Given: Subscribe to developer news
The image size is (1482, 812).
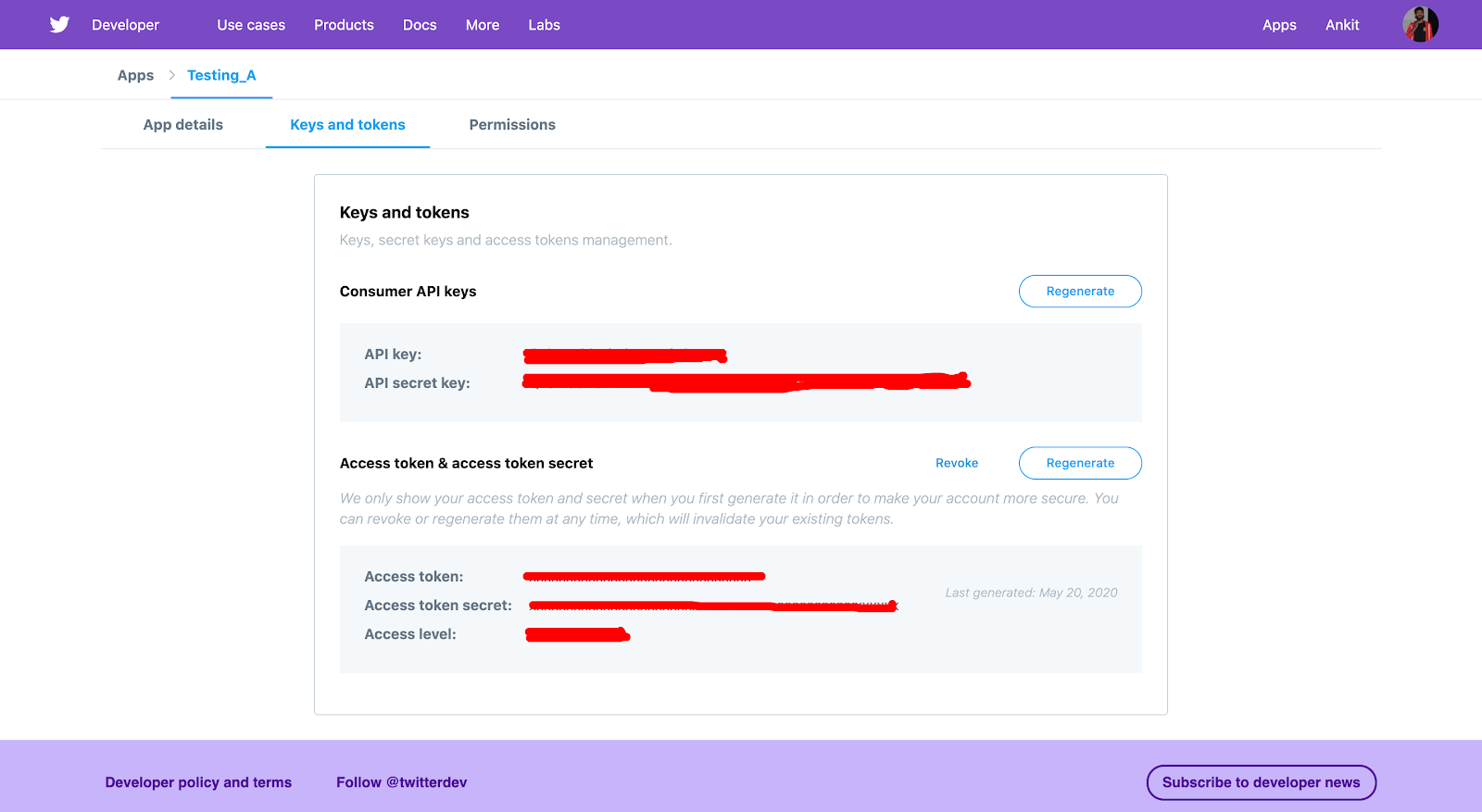Looking at the screenshot, I should 1262,782.
